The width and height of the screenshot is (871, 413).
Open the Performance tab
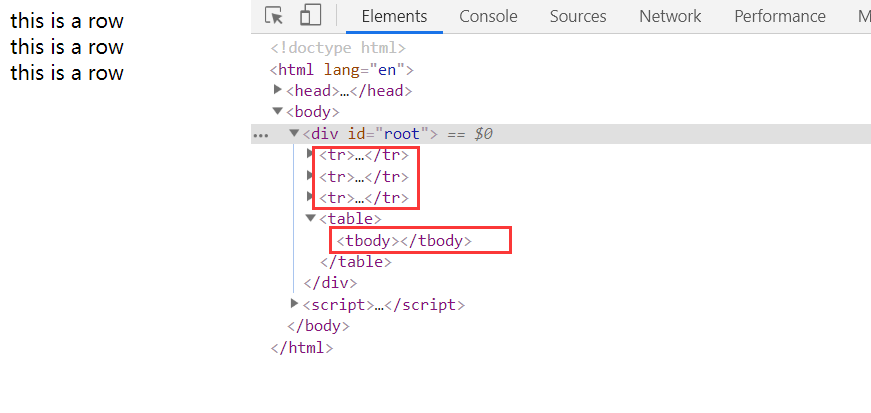780,17
